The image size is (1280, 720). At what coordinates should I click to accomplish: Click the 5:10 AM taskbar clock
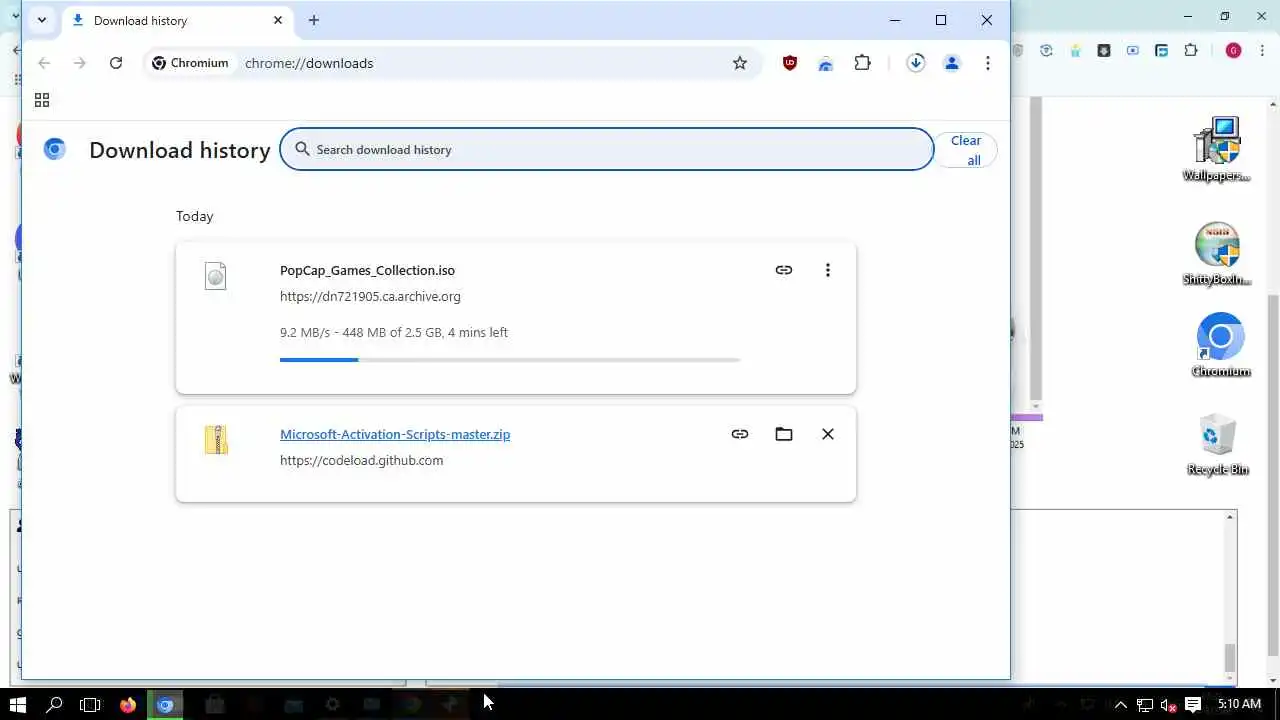click(1239, 704)
